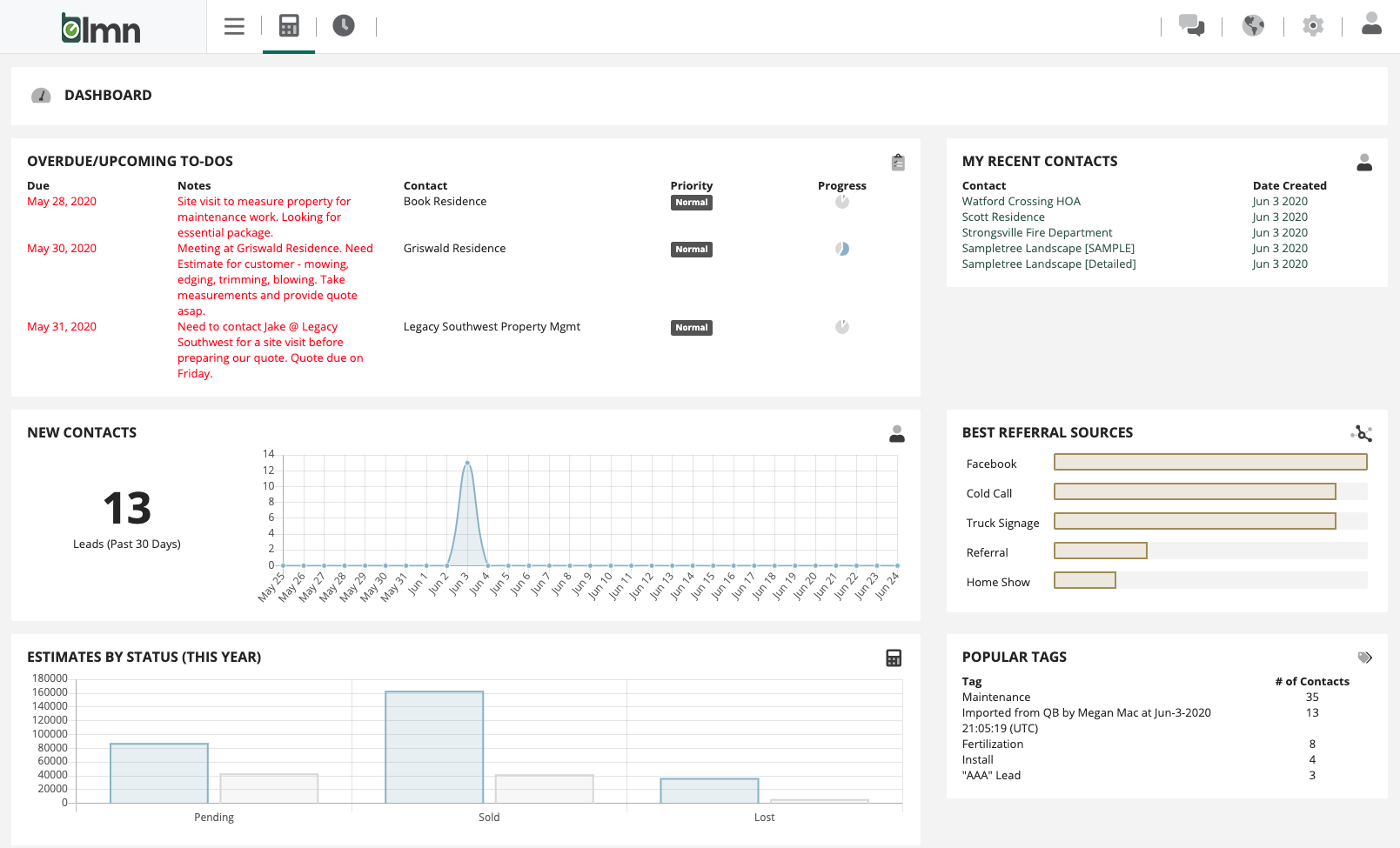The image size is (1400, 848).
Task: Click the New Contacts person icon
Action: [x=897, y=433]
